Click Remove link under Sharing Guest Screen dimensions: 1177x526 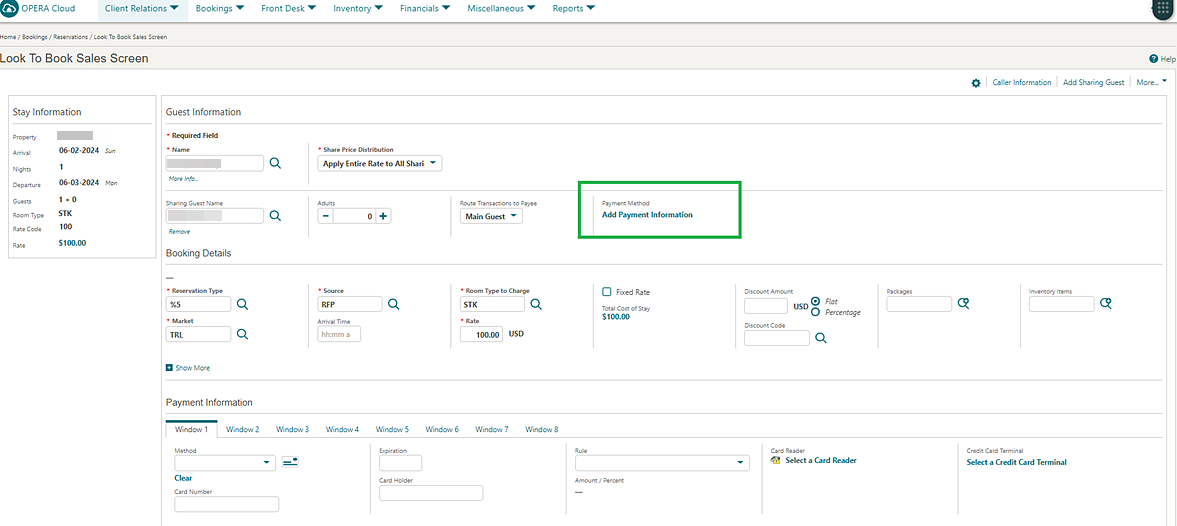coord(179,231)
